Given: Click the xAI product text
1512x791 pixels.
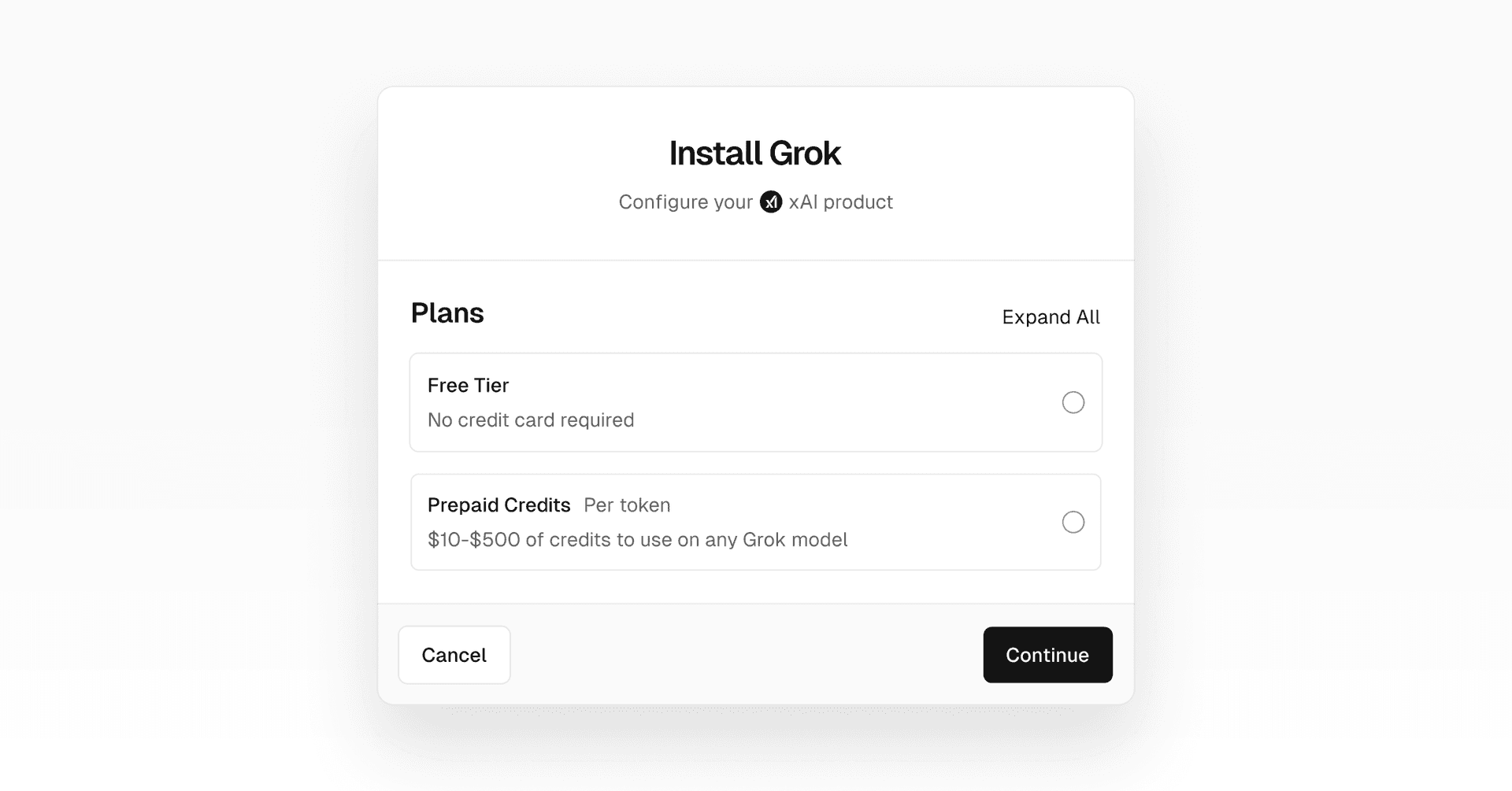Looking at the screenshot, I should click(840, 202).
